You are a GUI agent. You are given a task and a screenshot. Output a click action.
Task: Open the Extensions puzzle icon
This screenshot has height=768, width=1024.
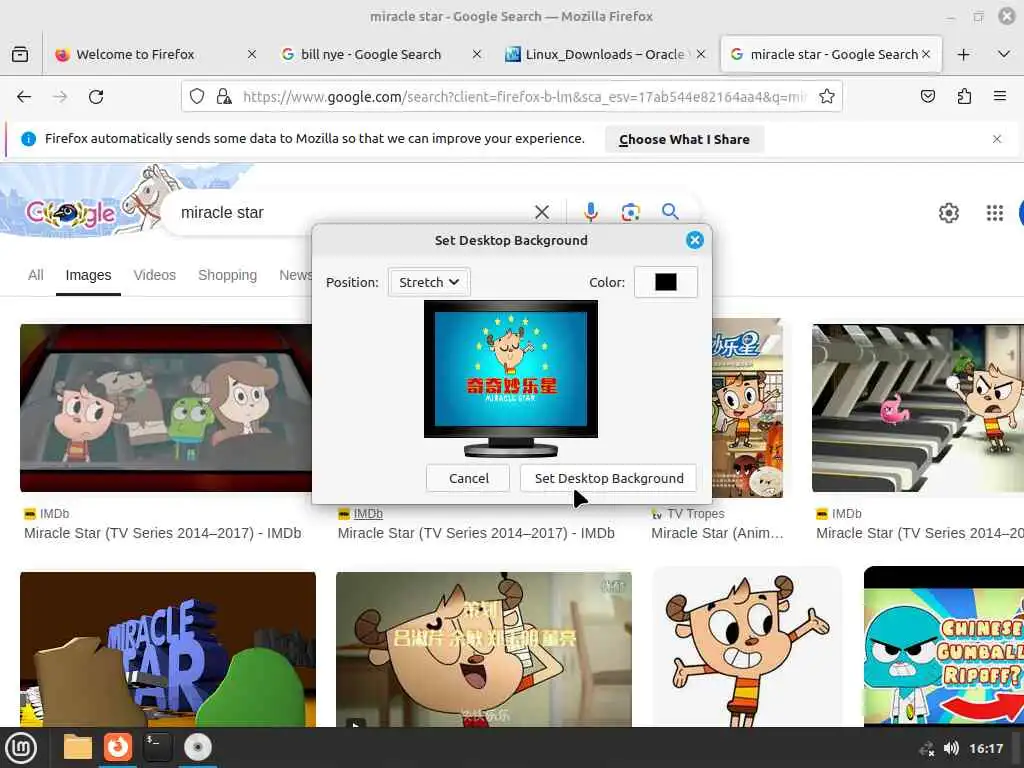[x=964, y=97]
